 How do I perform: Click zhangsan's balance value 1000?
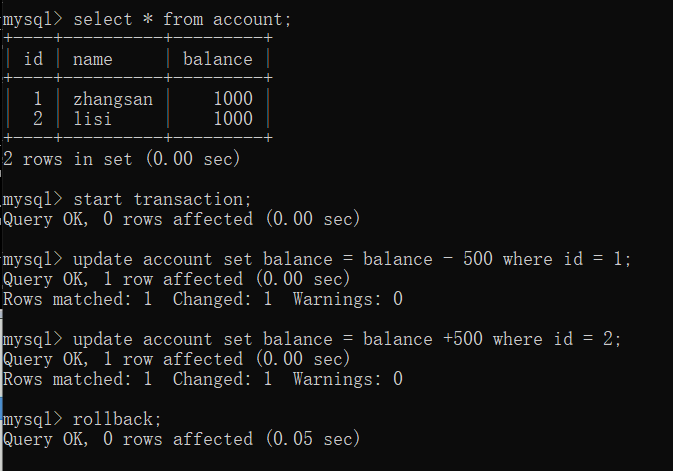233,99
